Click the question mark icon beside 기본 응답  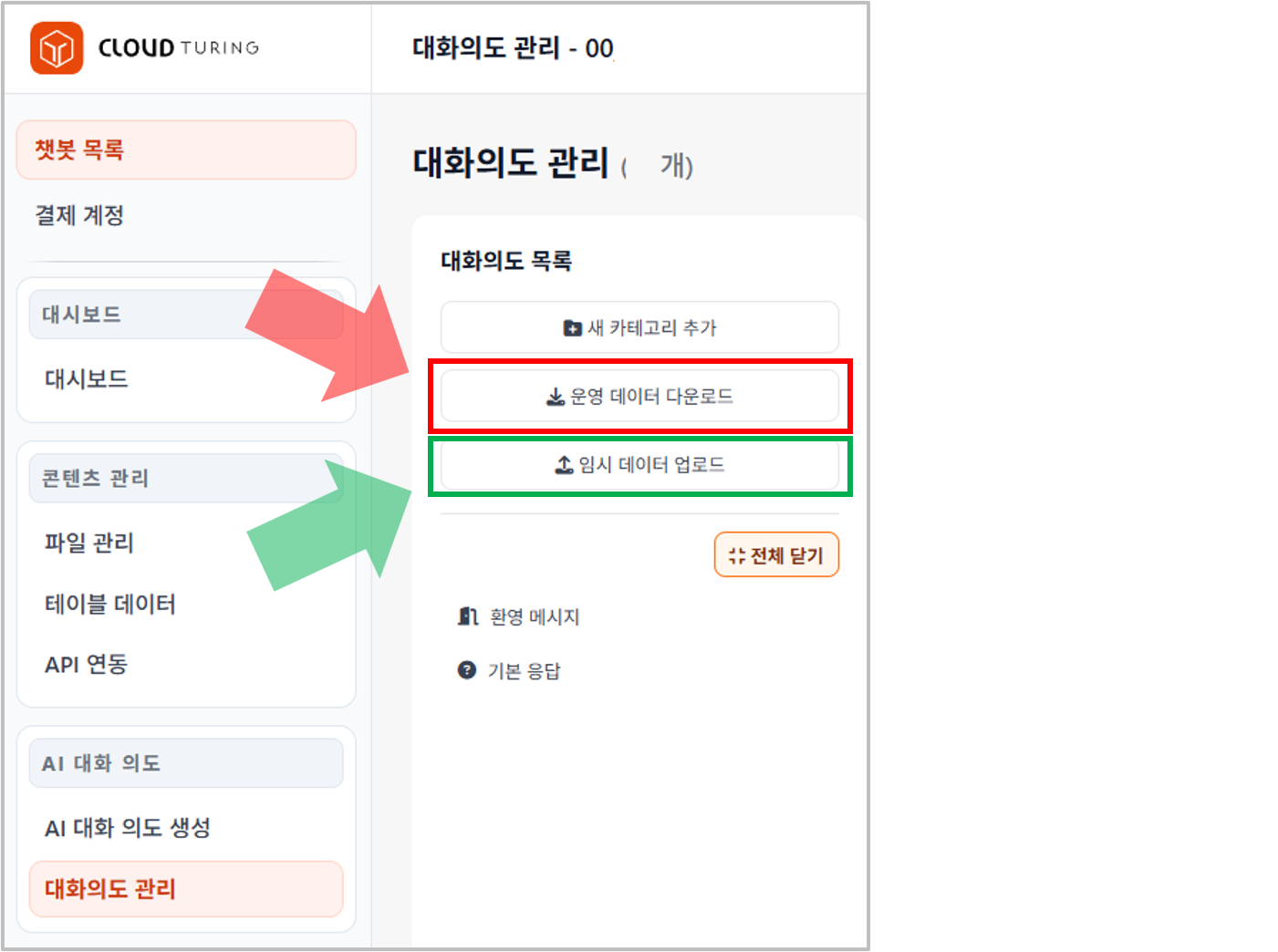pos(467,670)
